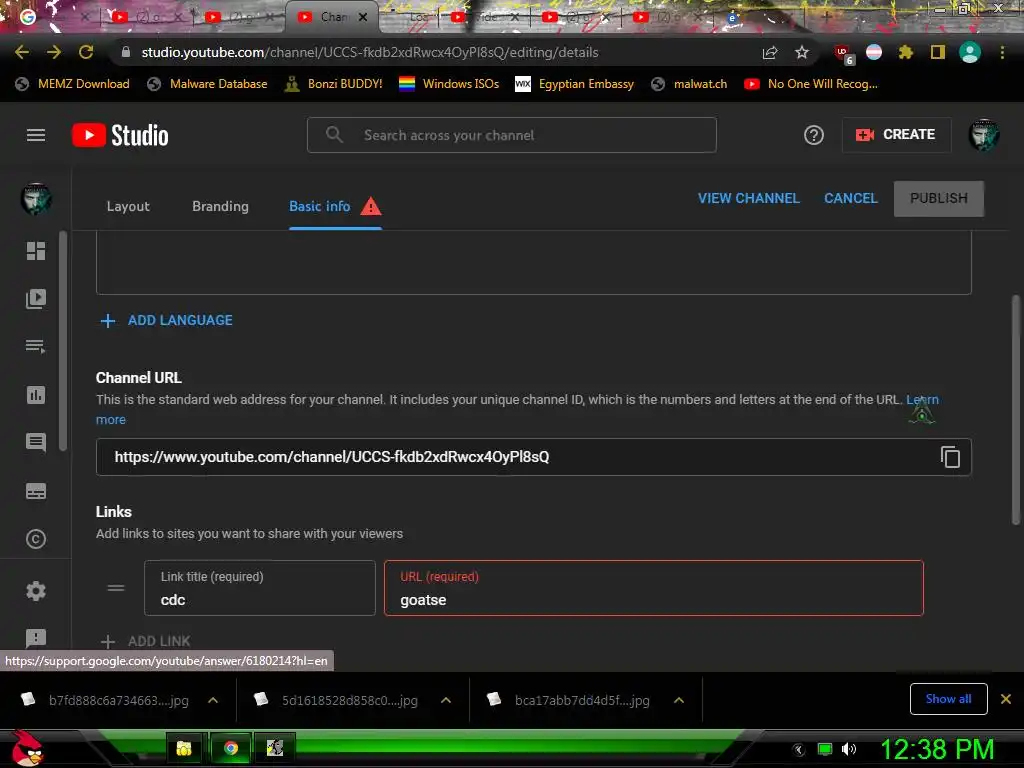Grab the link reorder handle icon
The image size is (1024, 768).
pyautogui.click(x=116, y=588)
